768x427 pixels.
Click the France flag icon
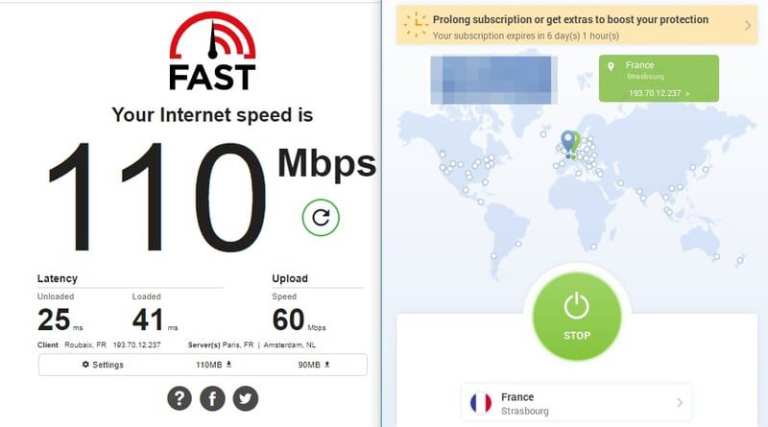(x=480, y=403)
